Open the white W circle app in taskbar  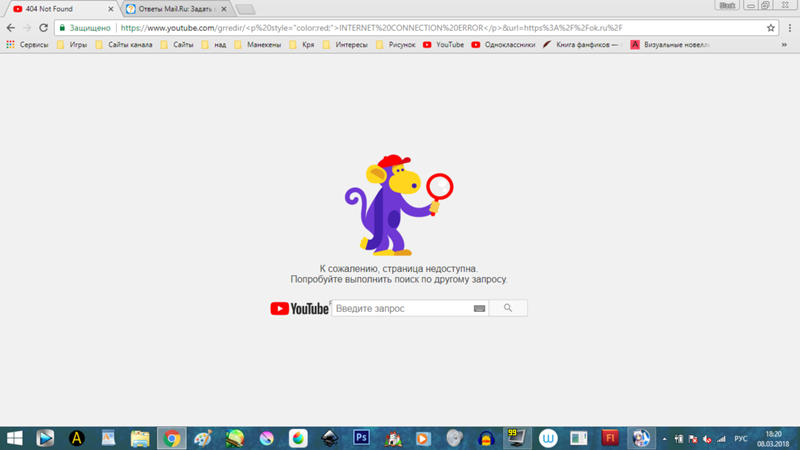pyautogui.click(x=548, y=438)
